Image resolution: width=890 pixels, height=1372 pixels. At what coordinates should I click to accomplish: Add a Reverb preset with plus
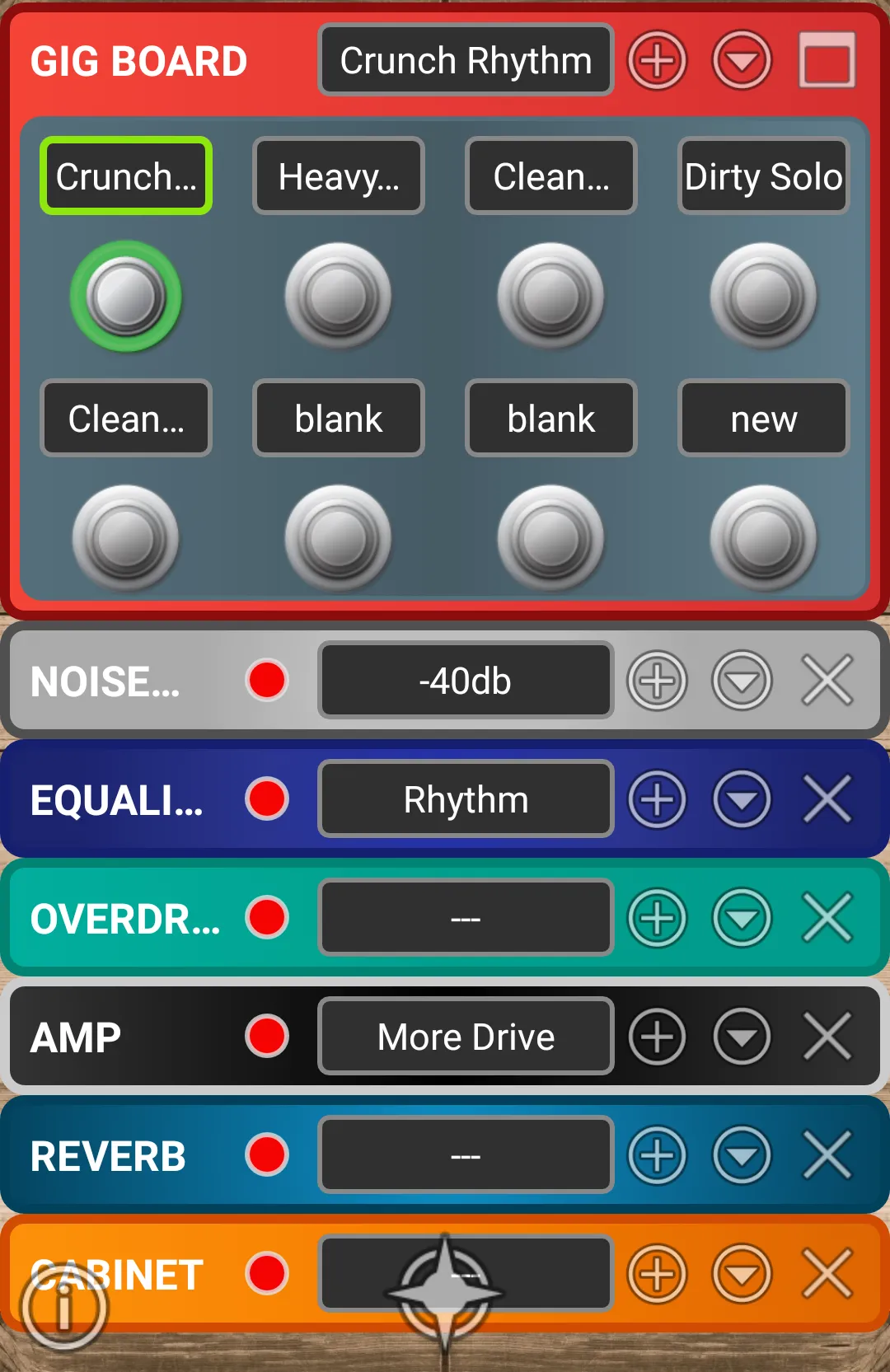[657, 1155]
